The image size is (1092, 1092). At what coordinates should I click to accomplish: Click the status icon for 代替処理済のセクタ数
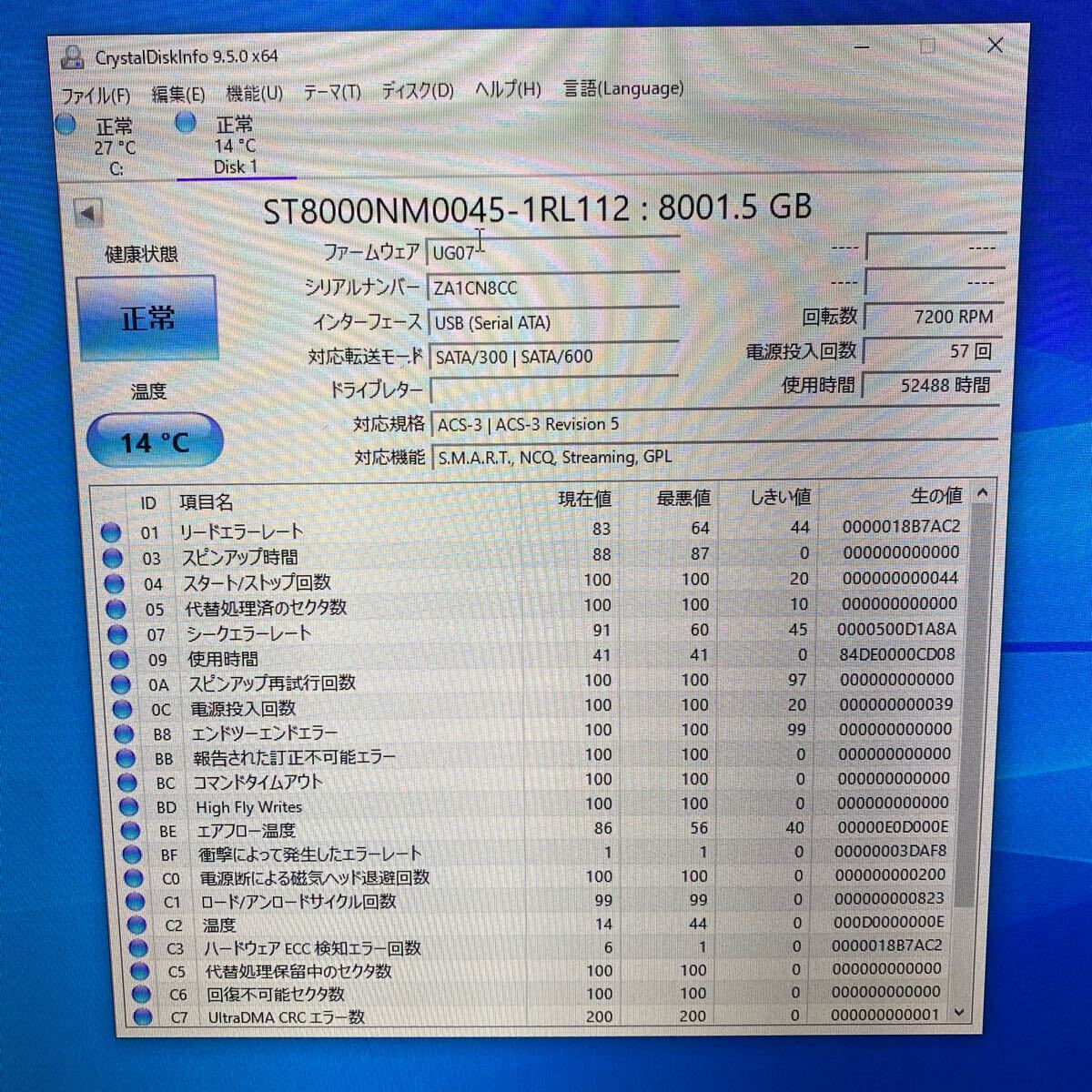116,610
